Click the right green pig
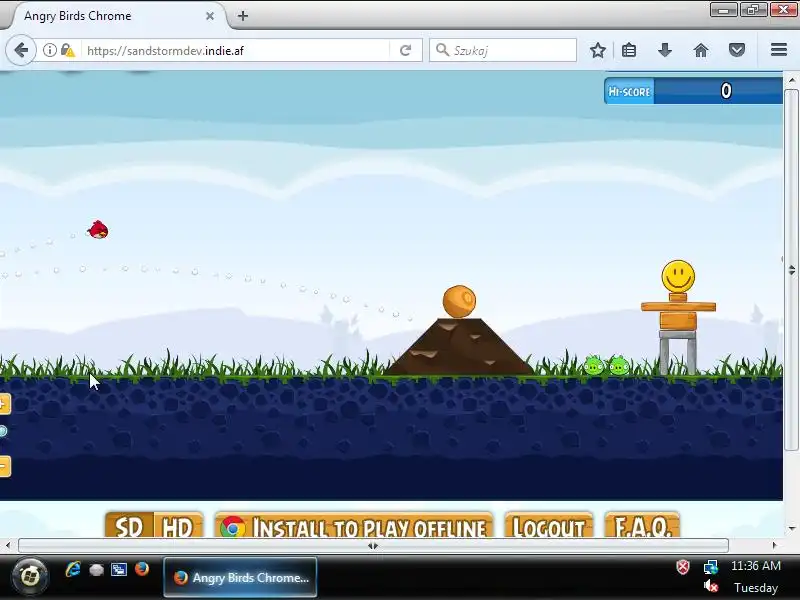800x600 pixels. click(619, 365)
